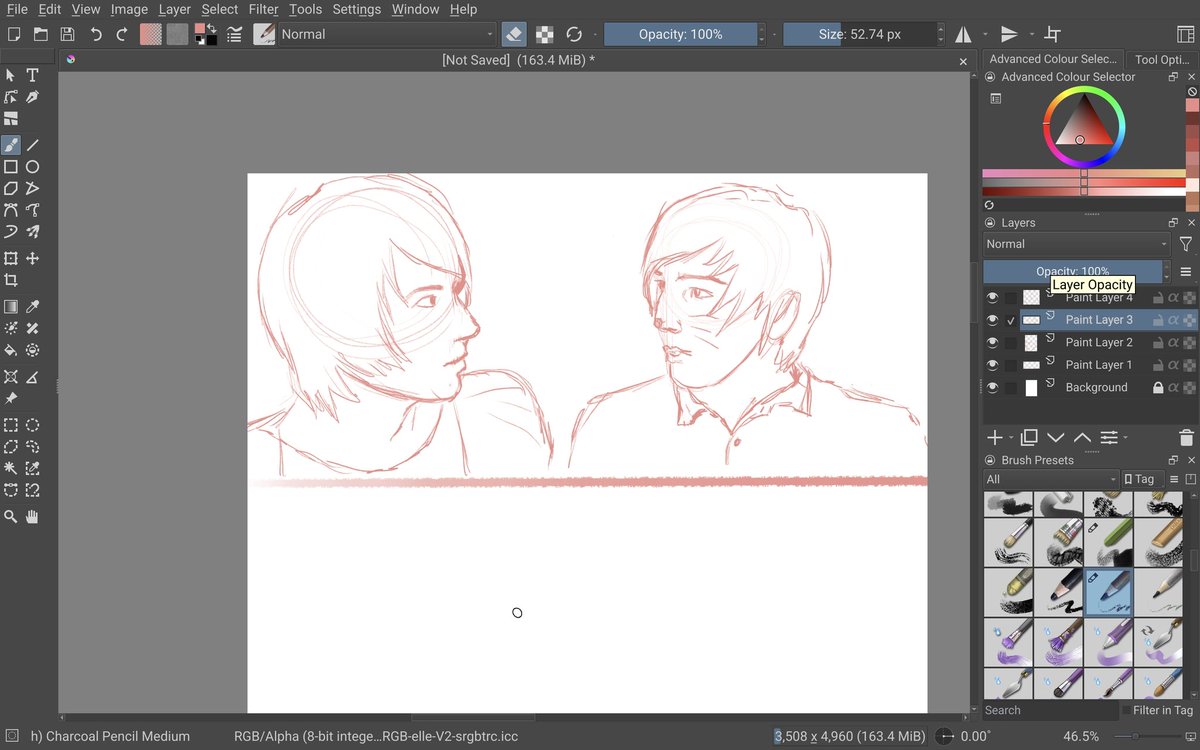Expand horizontal mirror options arrow
Image resolution: width=1200 pixels, height=750 pixels.
coord(985,34)
